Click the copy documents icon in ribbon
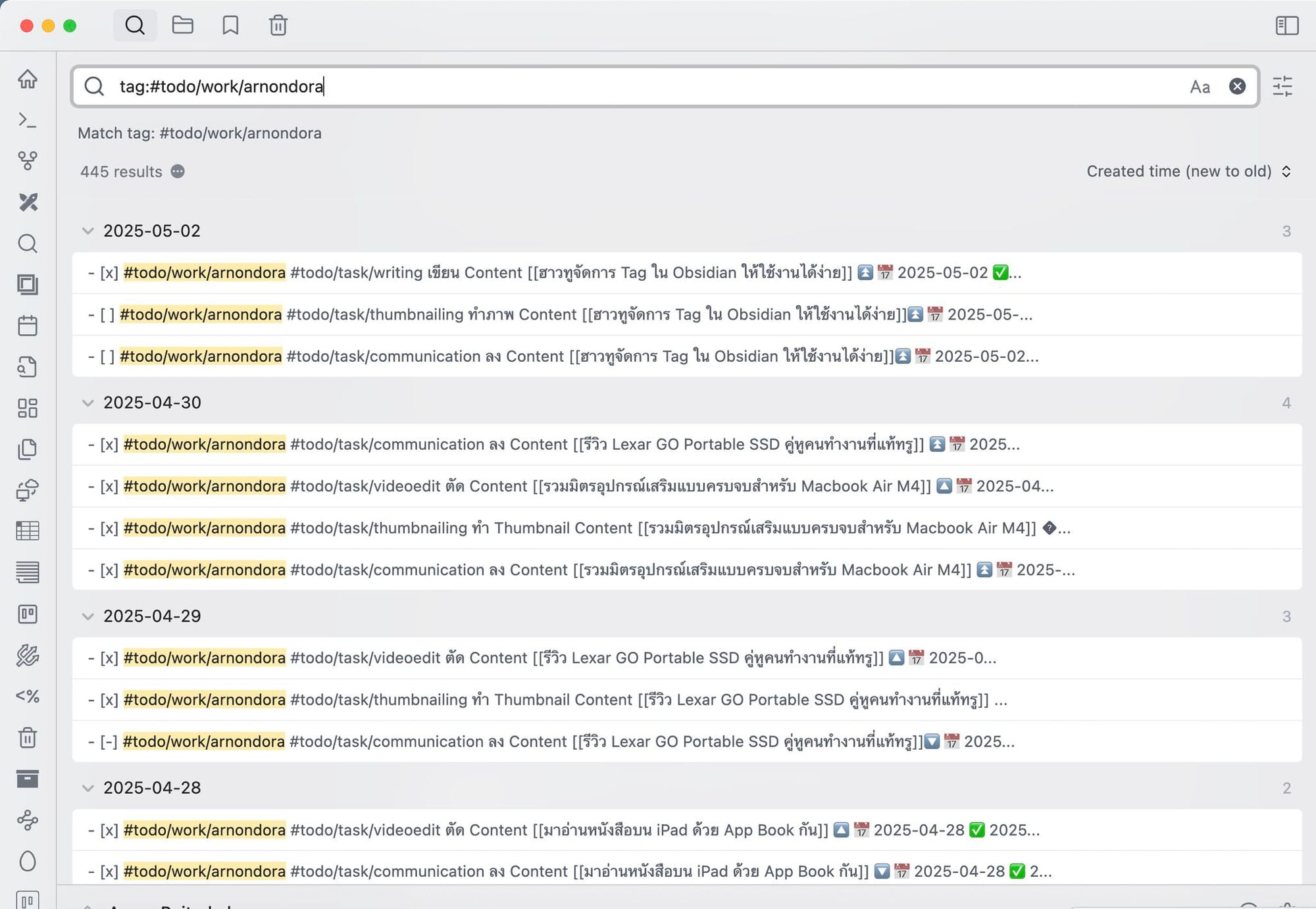 28,449
